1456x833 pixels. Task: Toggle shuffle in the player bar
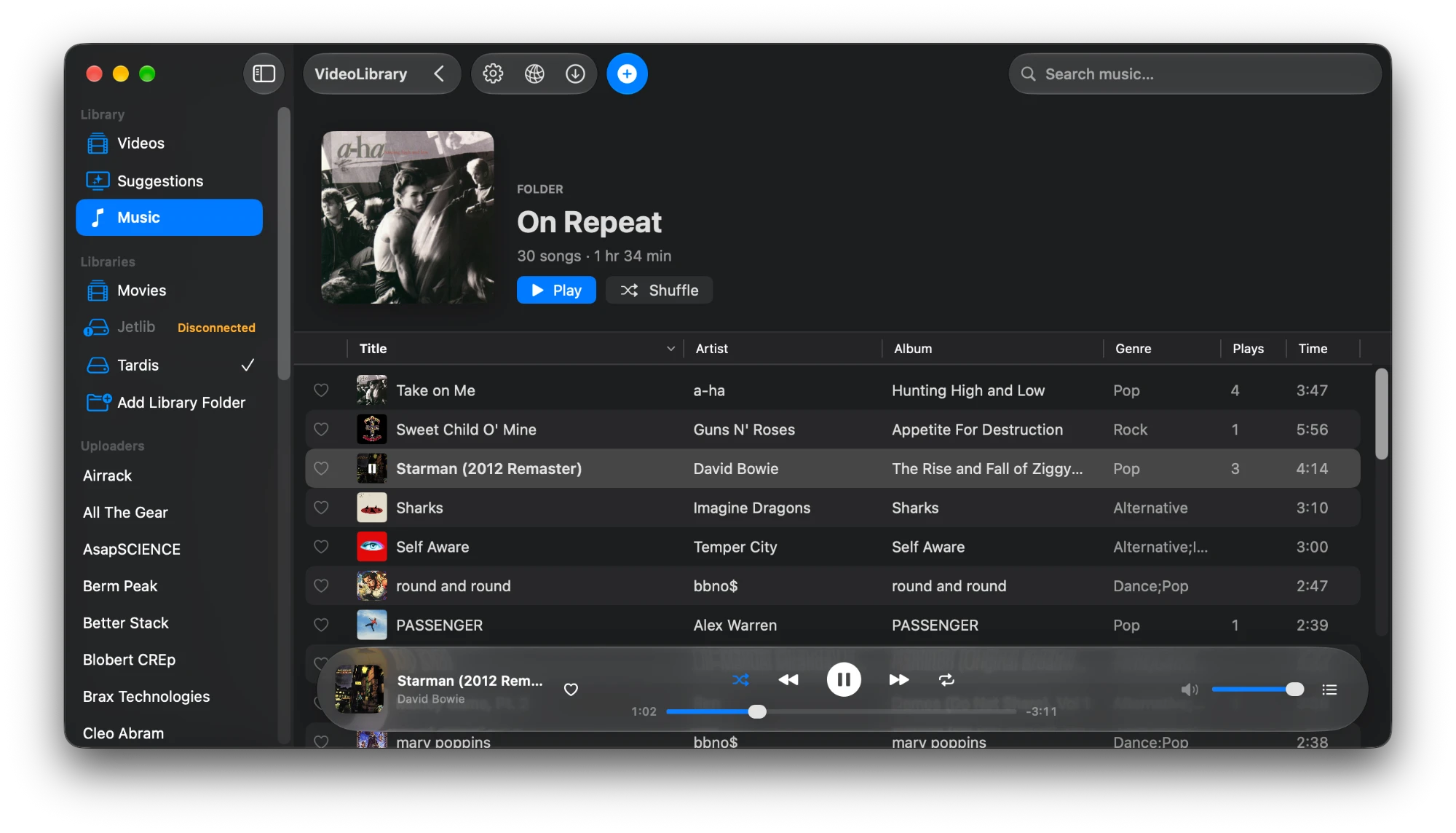click(x=740, y=679)
